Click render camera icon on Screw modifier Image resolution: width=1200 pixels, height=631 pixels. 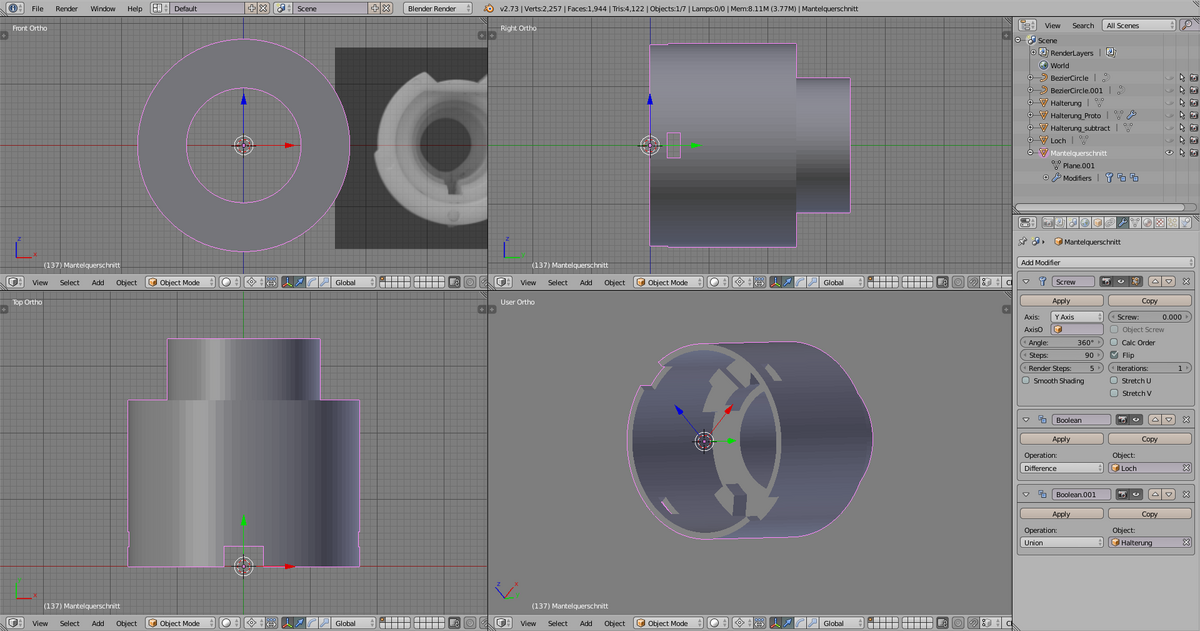[x=1108, y=282]
